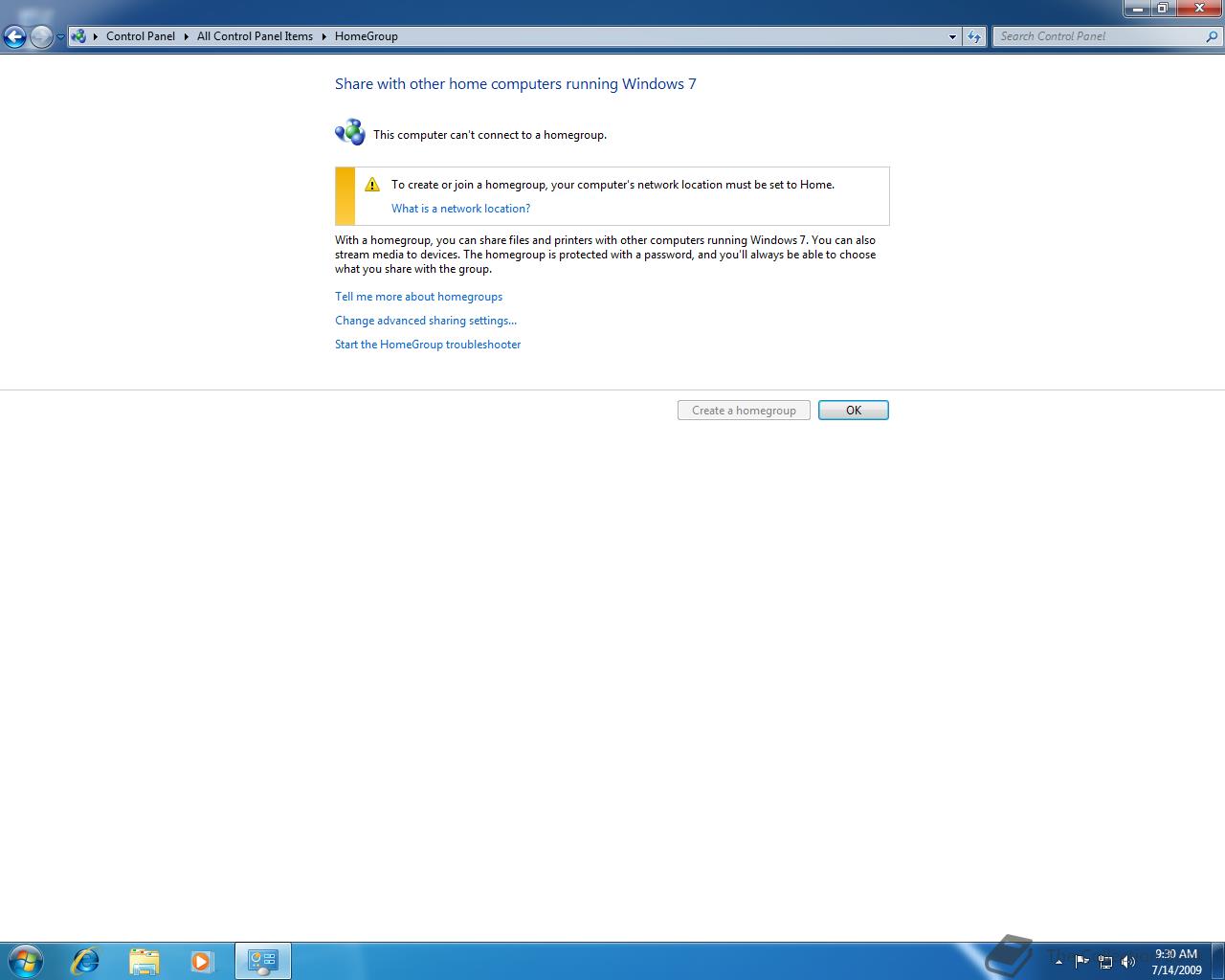This screenshot has width=1225, height=980.
Task: Open 'What is a network location?' link
Action: pos(460,209)
